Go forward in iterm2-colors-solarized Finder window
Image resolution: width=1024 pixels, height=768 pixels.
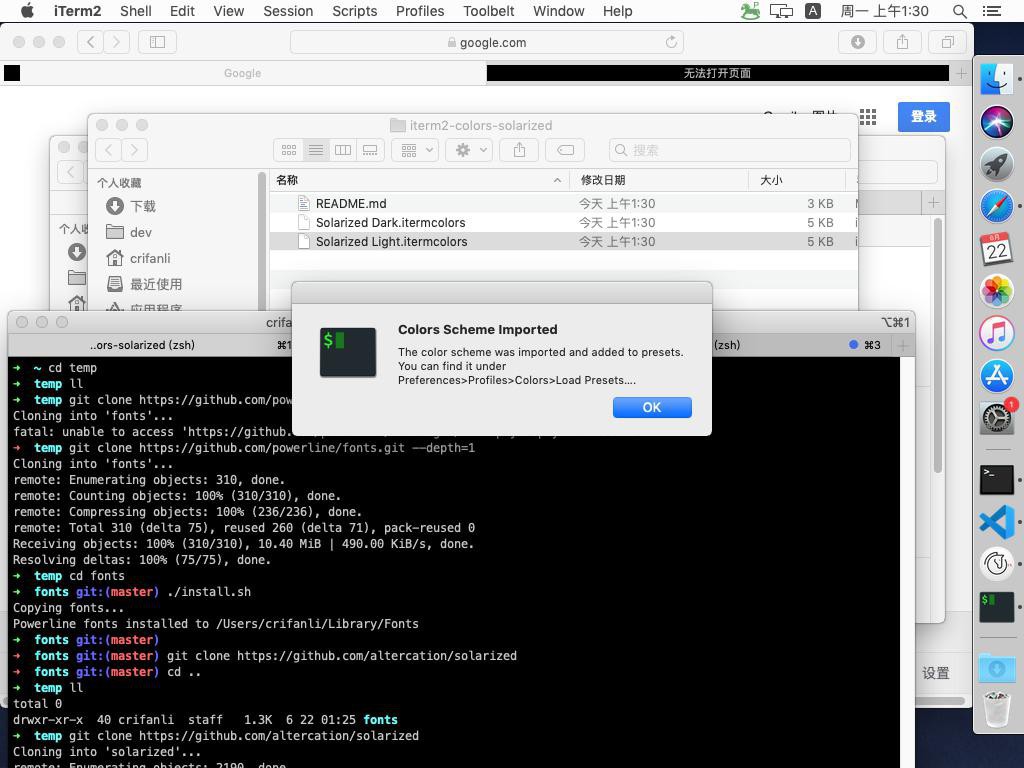coord(135,150)
